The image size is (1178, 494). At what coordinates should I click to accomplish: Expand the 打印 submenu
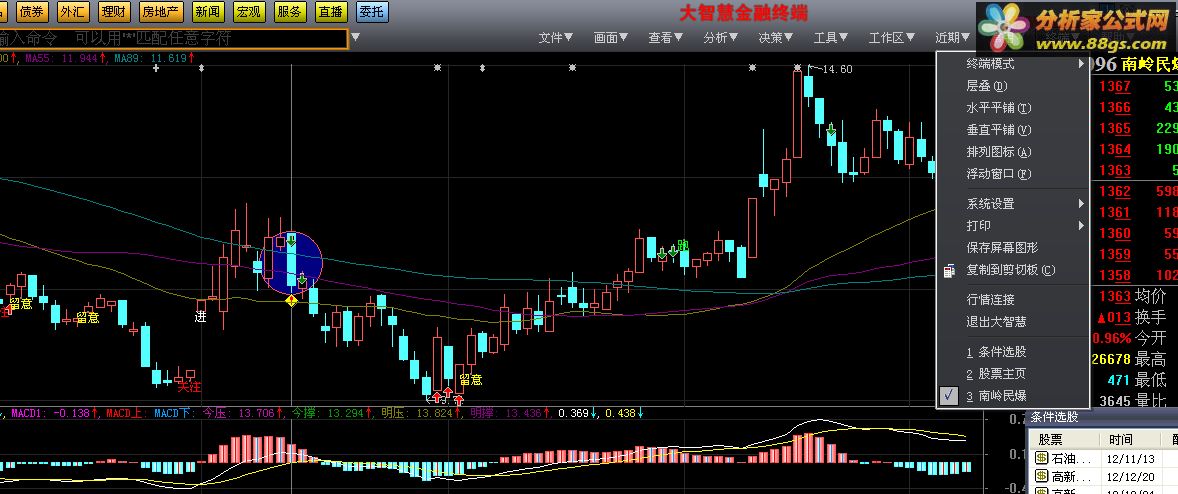tap(1012, 225)
